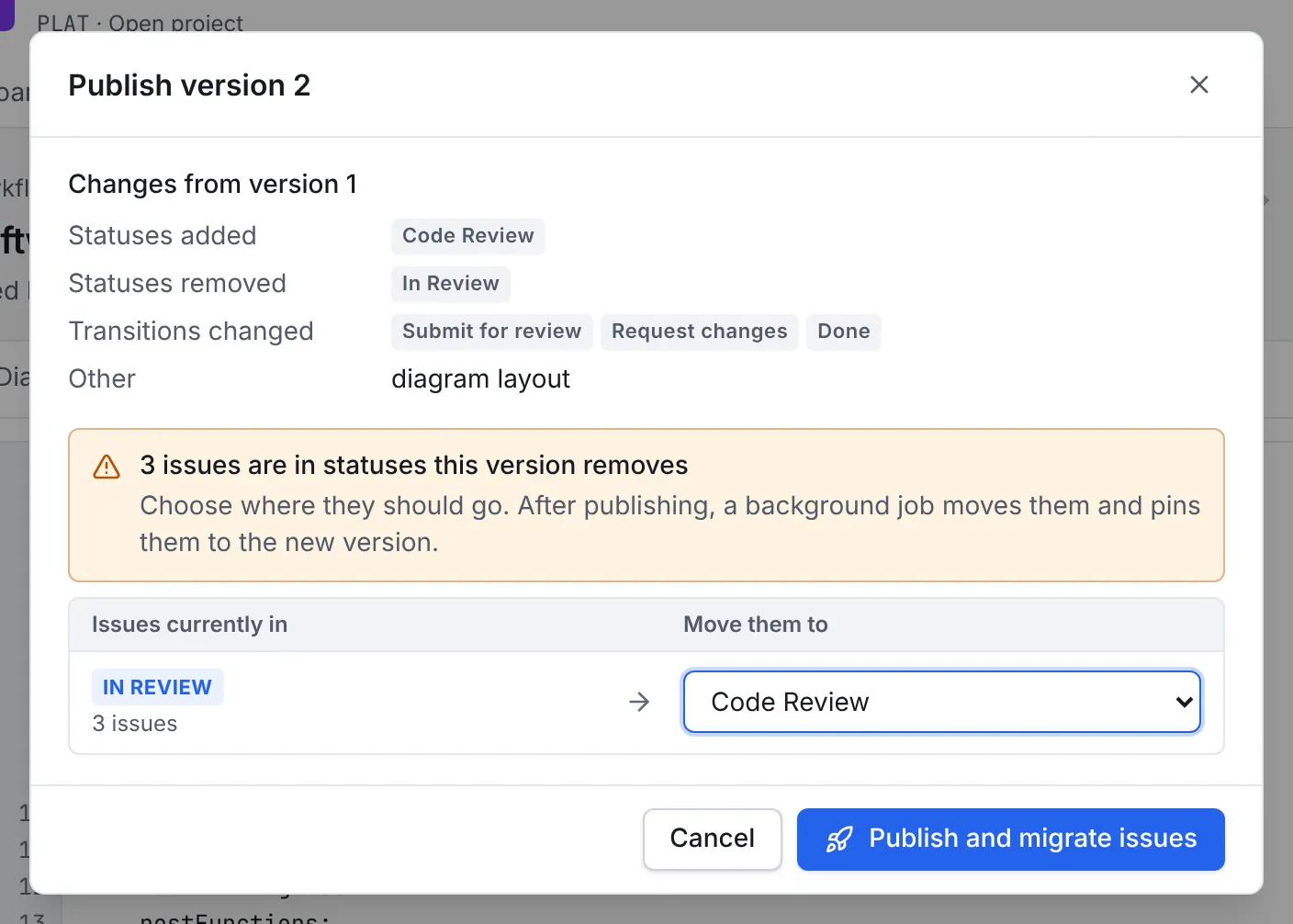Close the Publish version 2 dialog
The image size is (1293, 924).
click(1198, 85)
